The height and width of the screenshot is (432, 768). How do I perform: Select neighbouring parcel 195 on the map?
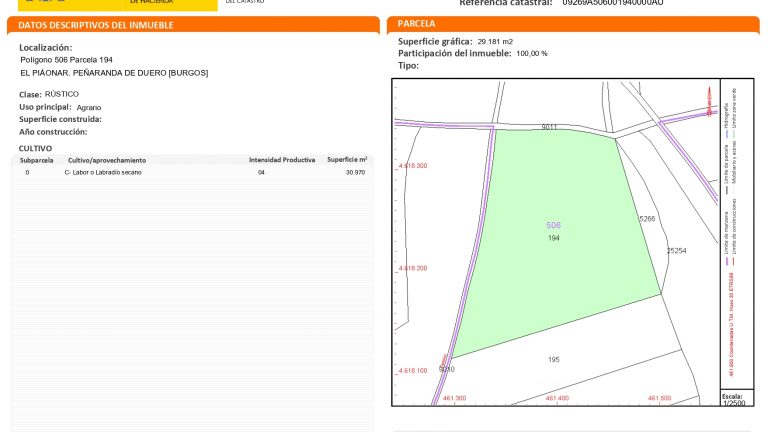(x=554, y=359)
